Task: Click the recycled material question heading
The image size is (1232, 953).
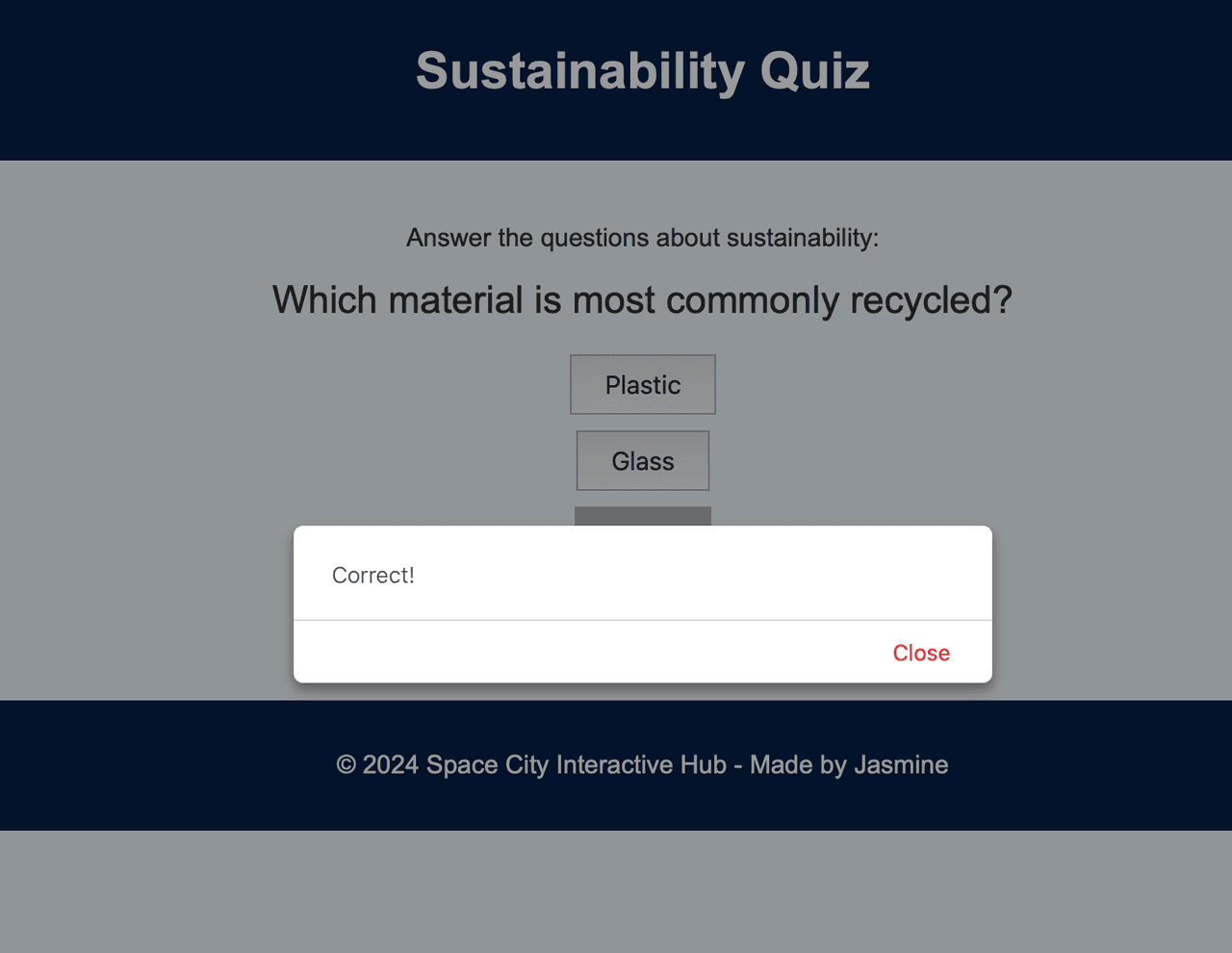Action: coord(643,300)
